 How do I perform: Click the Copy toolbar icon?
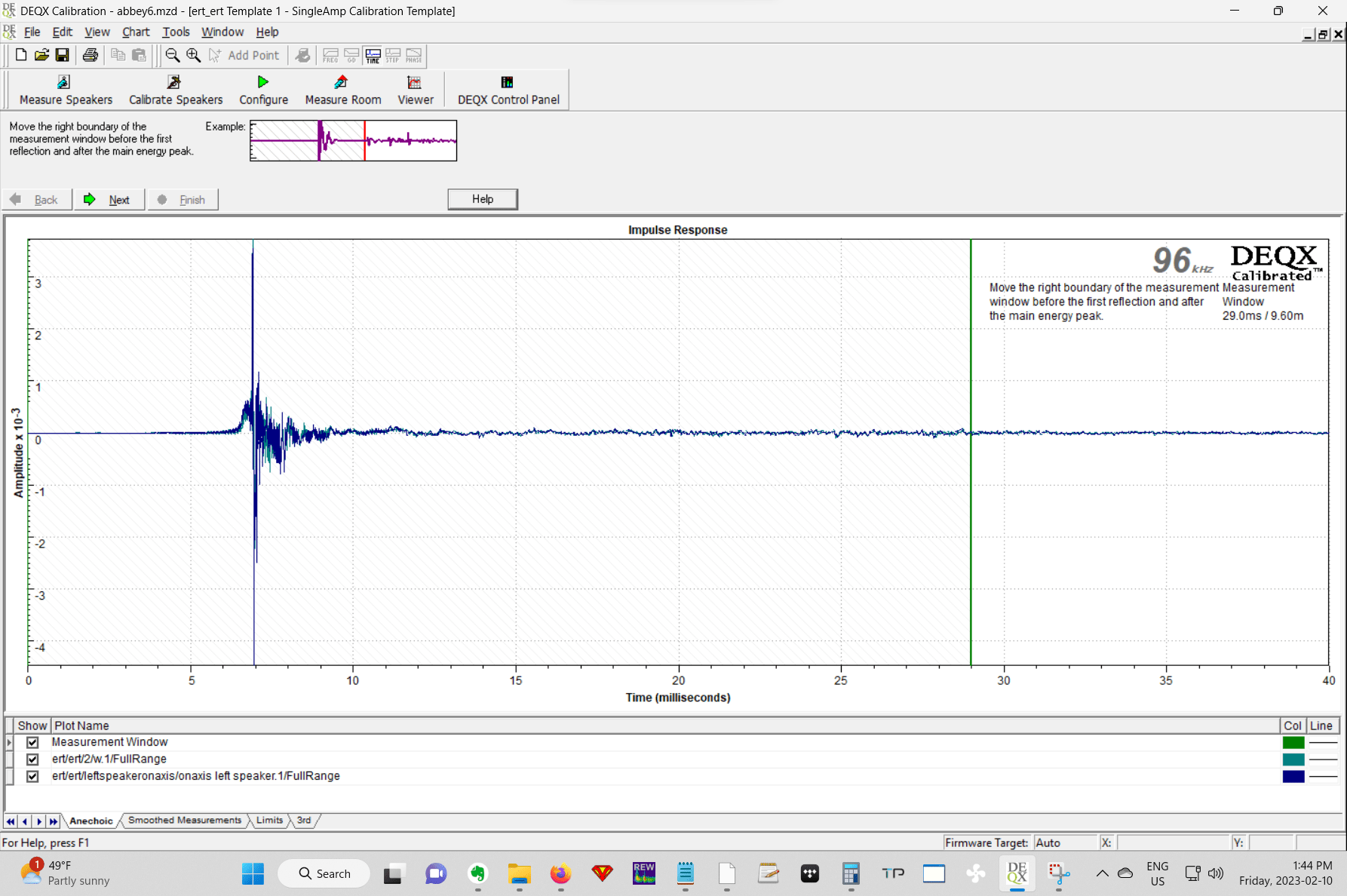[x=118, y=55]
